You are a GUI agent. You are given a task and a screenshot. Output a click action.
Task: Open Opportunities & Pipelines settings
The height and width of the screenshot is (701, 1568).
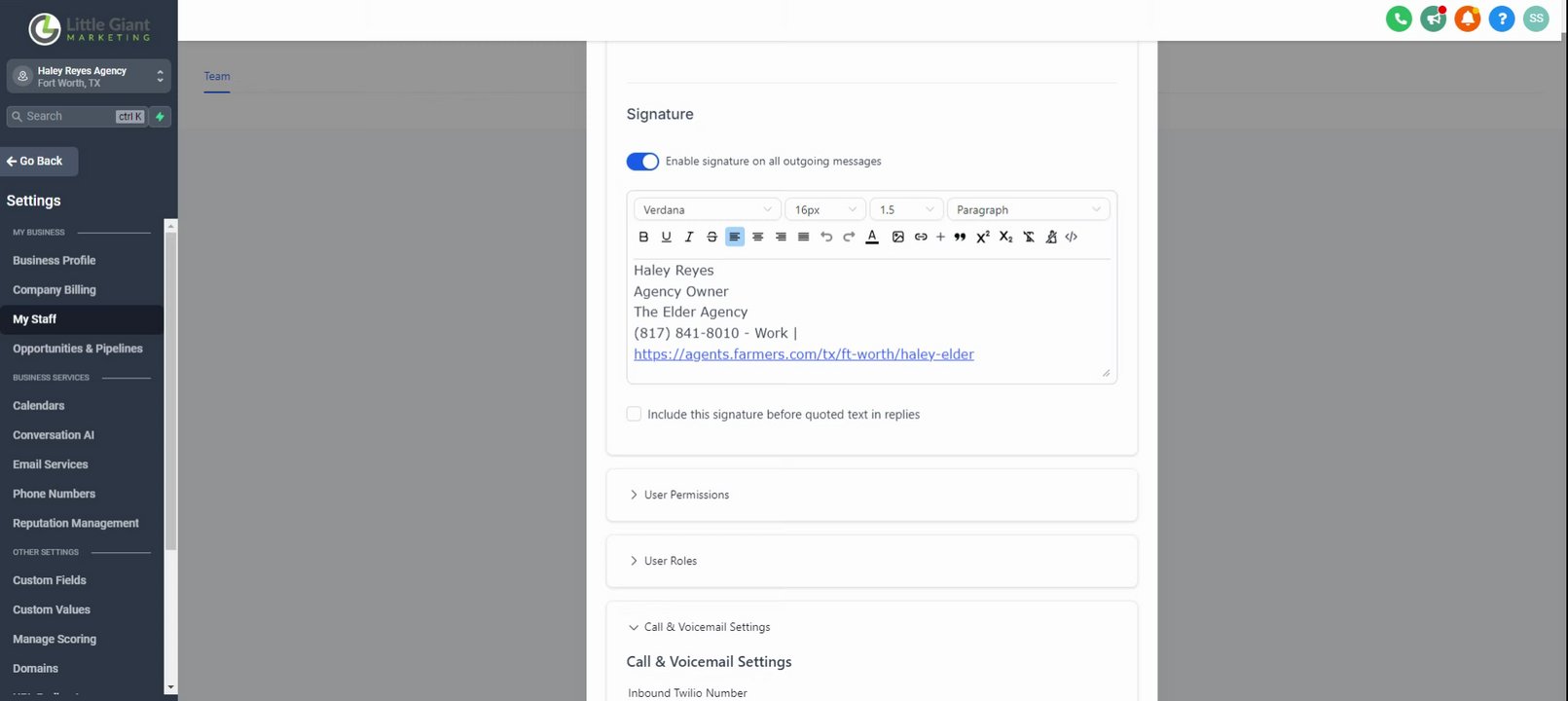click(x=78, y=349)
